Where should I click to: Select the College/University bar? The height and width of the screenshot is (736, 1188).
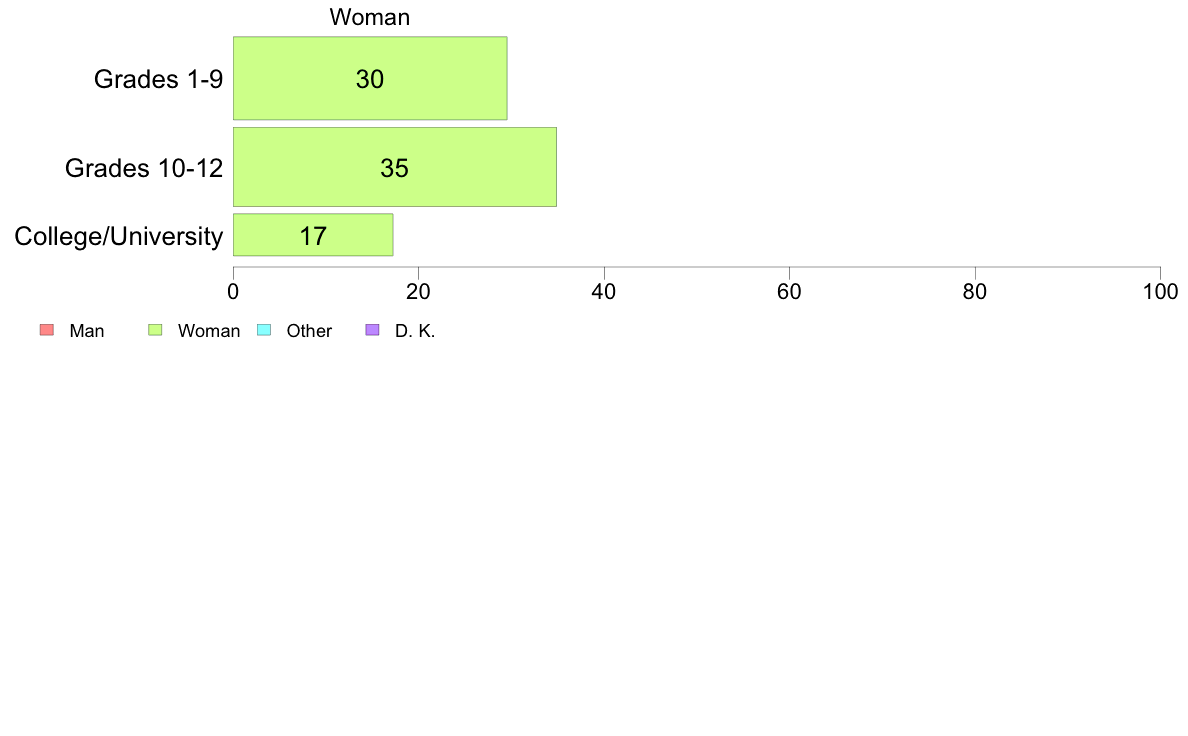coord(313,235)
